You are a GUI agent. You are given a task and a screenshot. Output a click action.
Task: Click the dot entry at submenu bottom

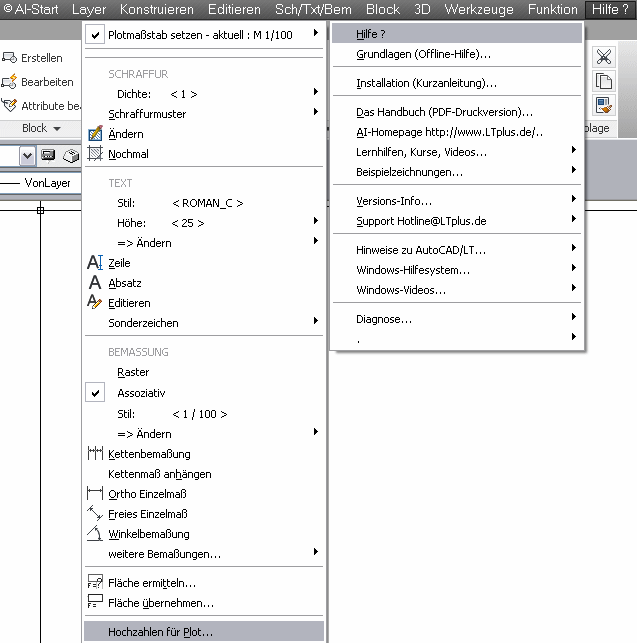tap(457, 339)
